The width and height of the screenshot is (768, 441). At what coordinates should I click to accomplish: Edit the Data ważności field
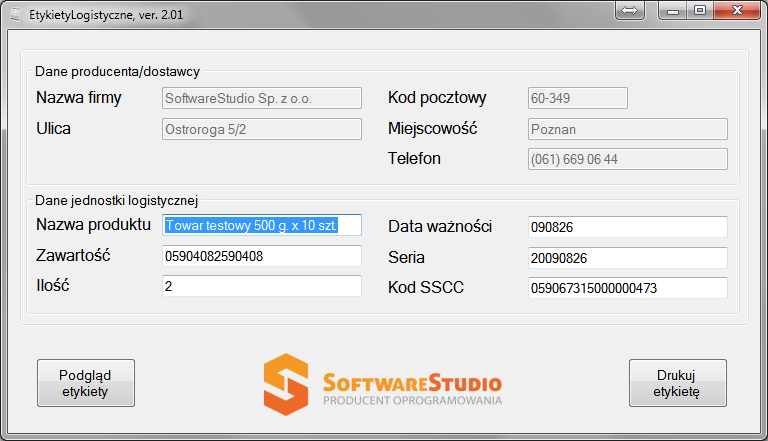(627, 227)
